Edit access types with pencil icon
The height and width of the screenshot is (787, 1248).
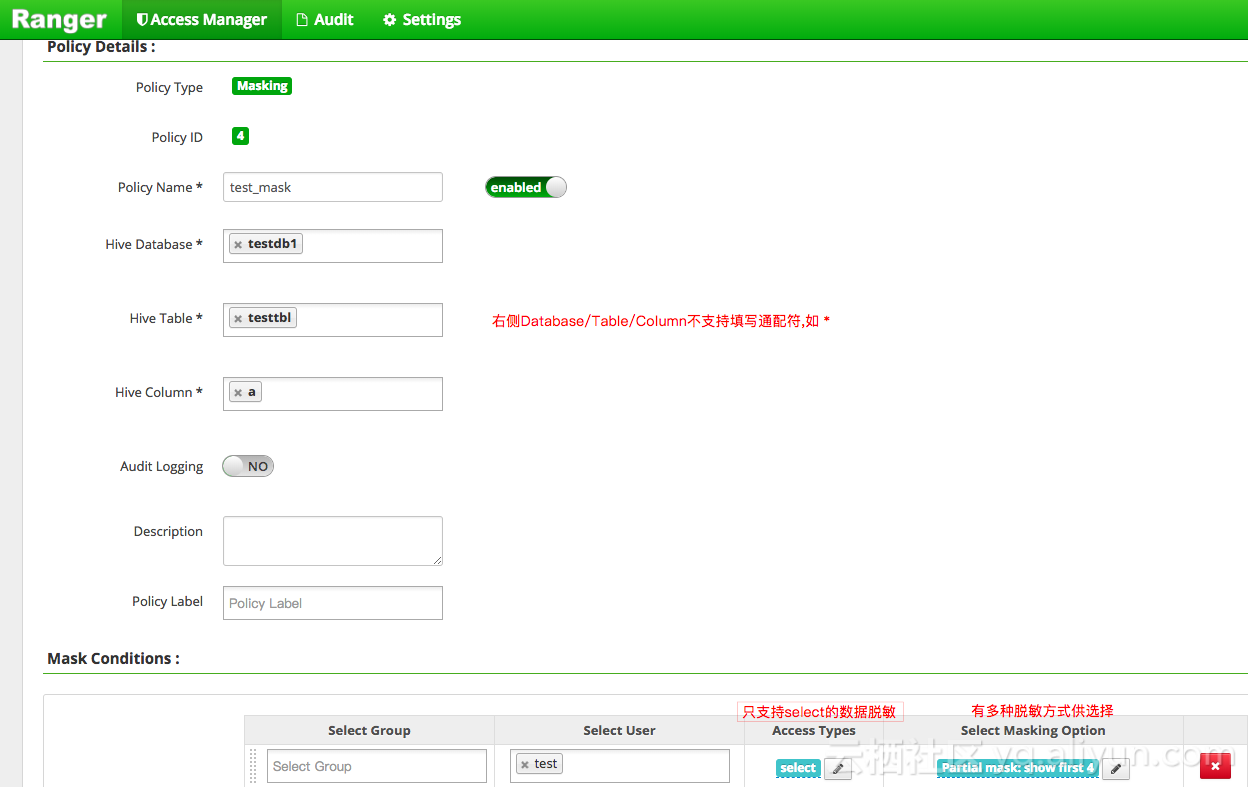tap(838, 768)
